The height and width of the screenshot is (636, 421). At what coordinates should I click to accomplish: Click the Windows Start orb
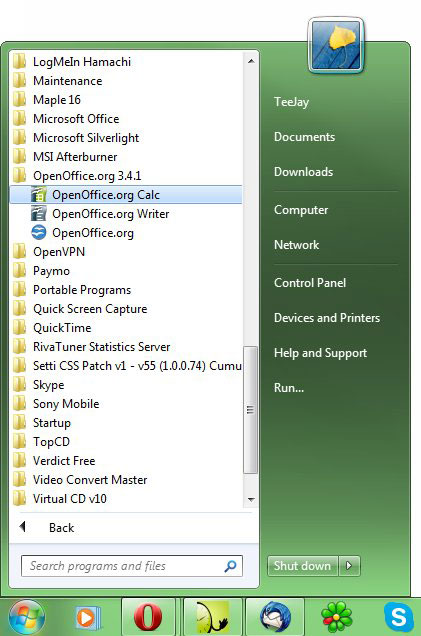pos(26,617)
